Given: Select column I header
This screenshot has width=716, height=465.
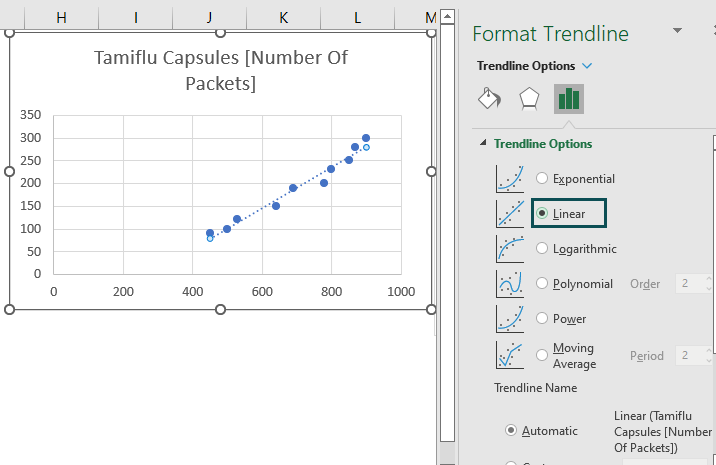Looking at the screenshot, I should tap(136, 18).
